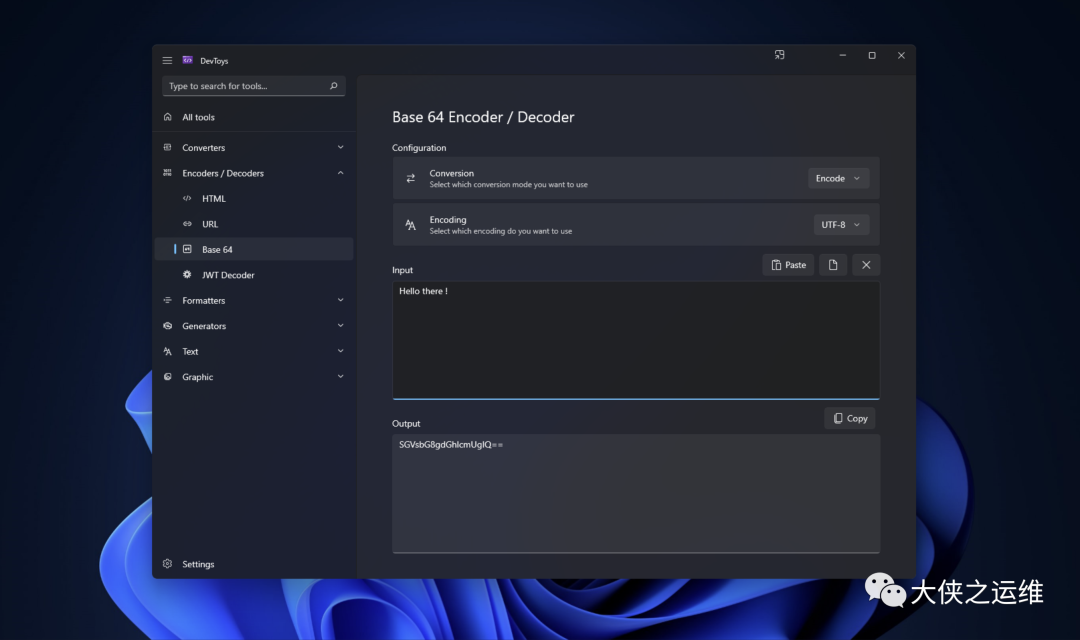This screenshot has height=640, width=1080.
Task: Click the Base 64 Encoder / Decoder heading
Action: pos(483,117)
